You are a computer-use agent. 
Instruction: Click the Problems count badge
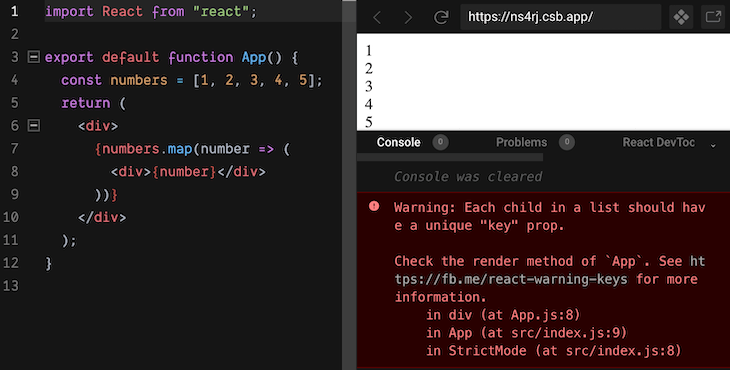pyautogui.click(x=567, y=142)
